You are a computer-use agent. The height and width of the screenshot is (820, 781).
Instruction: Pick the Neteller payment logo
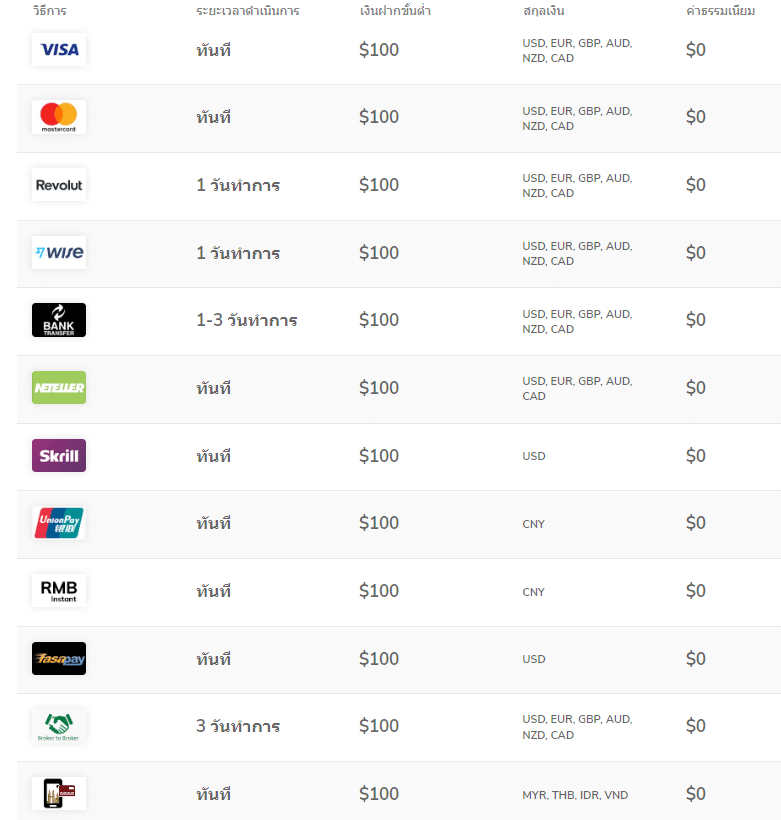59,388
